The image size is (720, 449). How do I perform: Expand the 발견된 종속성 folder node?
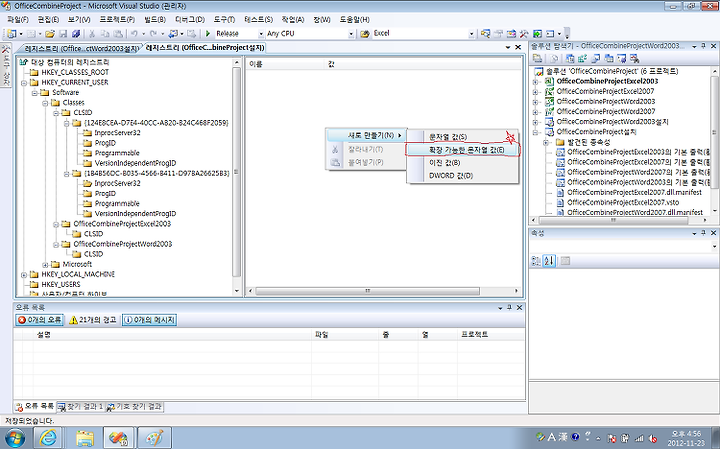click(546, 143)
